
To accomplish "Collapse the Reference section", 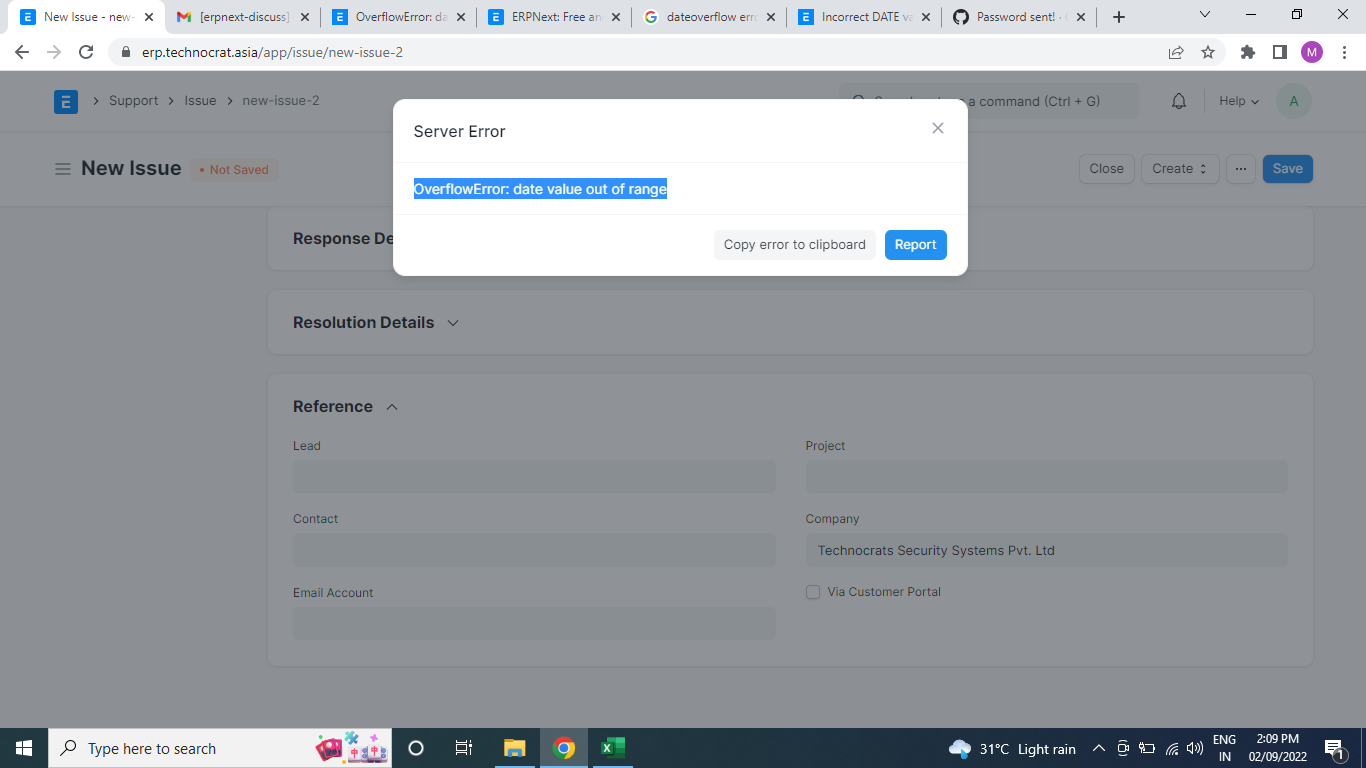I will [x=392, y=406].
